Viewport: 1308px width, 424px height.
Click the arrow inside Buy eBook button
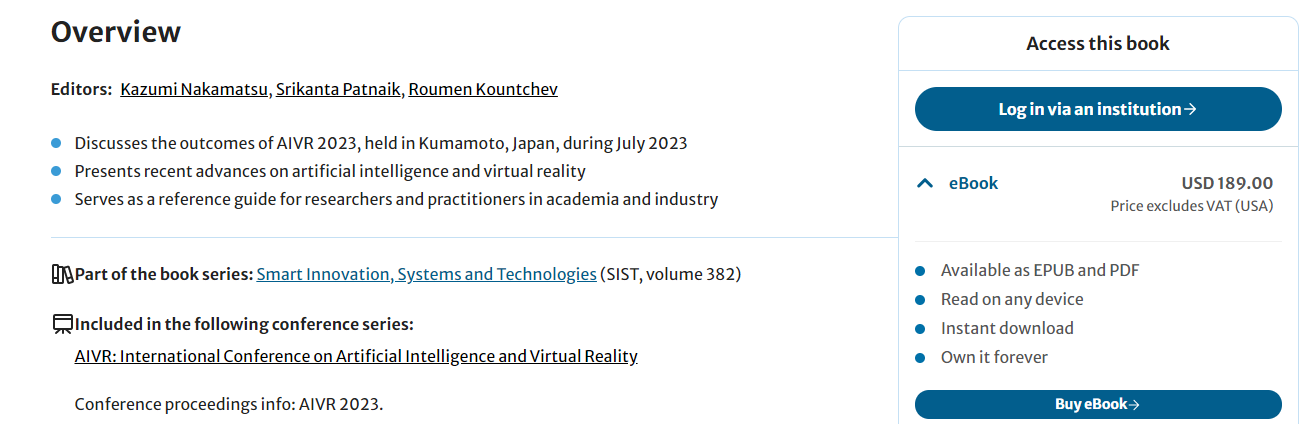pos(1134,404)
